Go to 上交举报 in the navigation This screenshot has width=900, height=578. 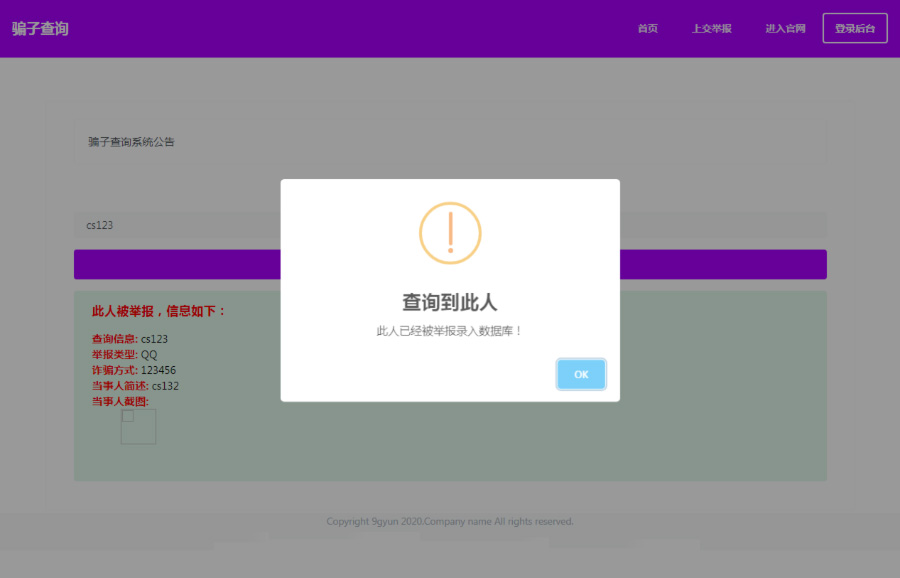tap(711, 29)
